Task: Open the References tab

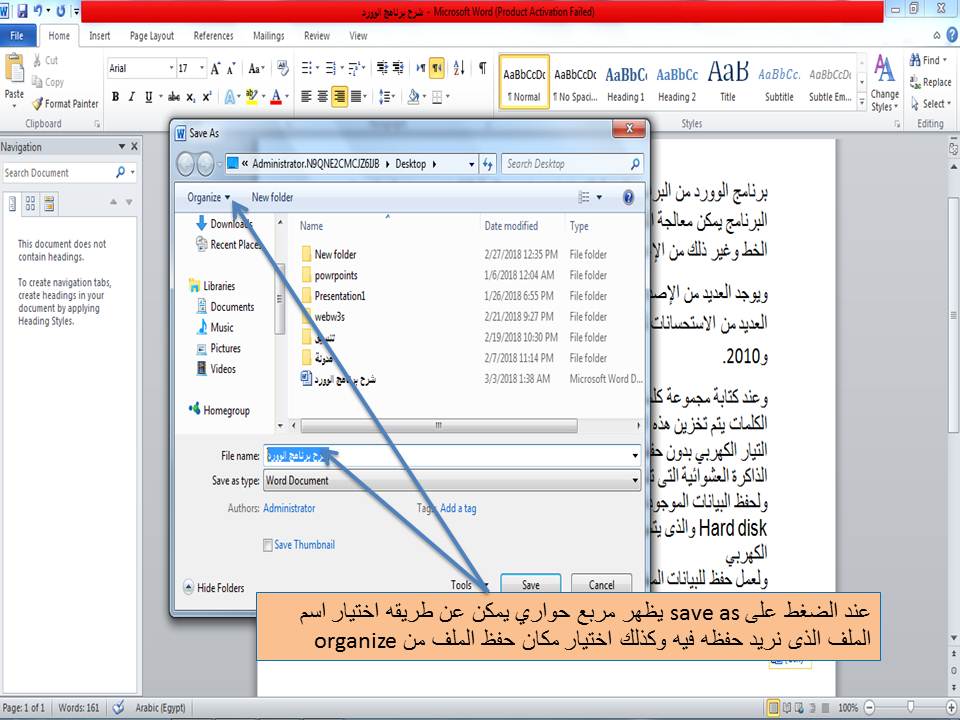Action: tap(213, 36)
